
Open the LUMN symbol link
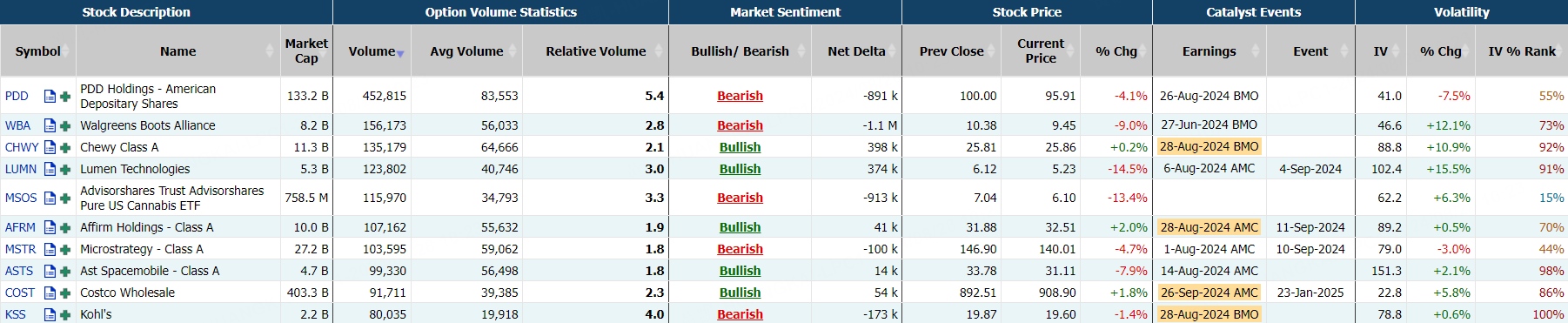tap(21, 169)
